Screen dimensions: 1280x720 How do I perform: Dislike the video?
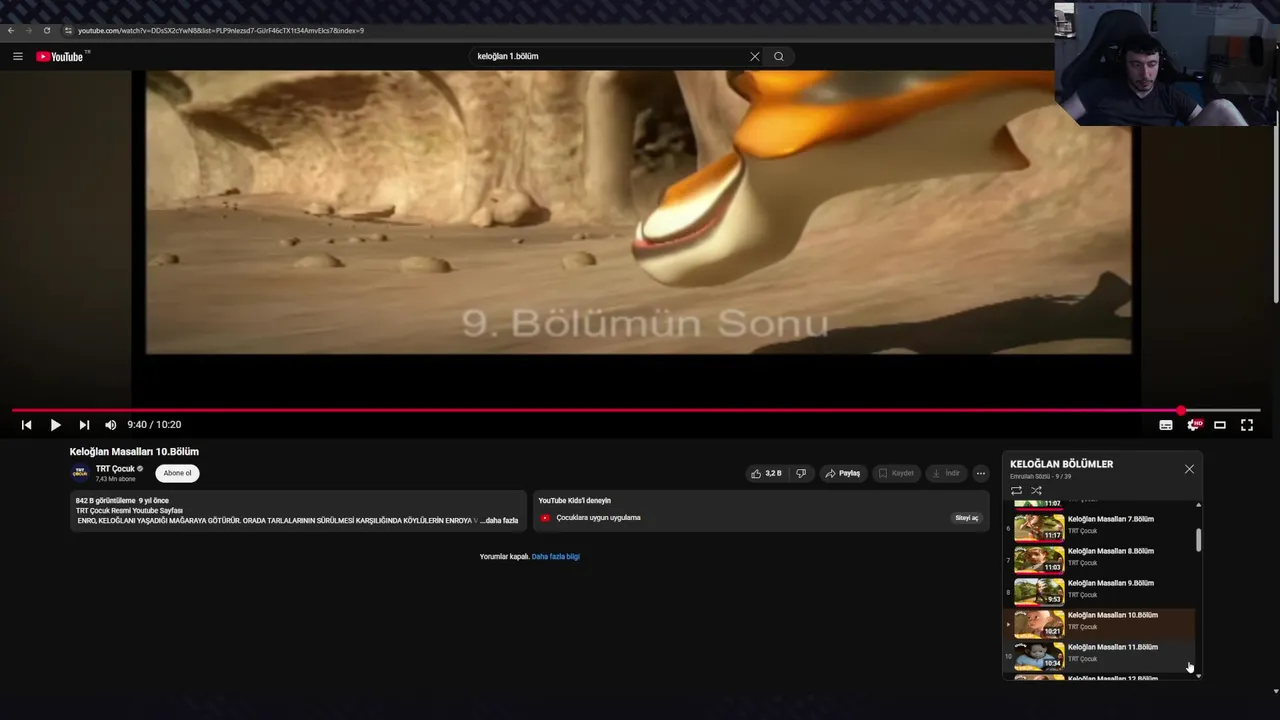click(x=801, y=473)
